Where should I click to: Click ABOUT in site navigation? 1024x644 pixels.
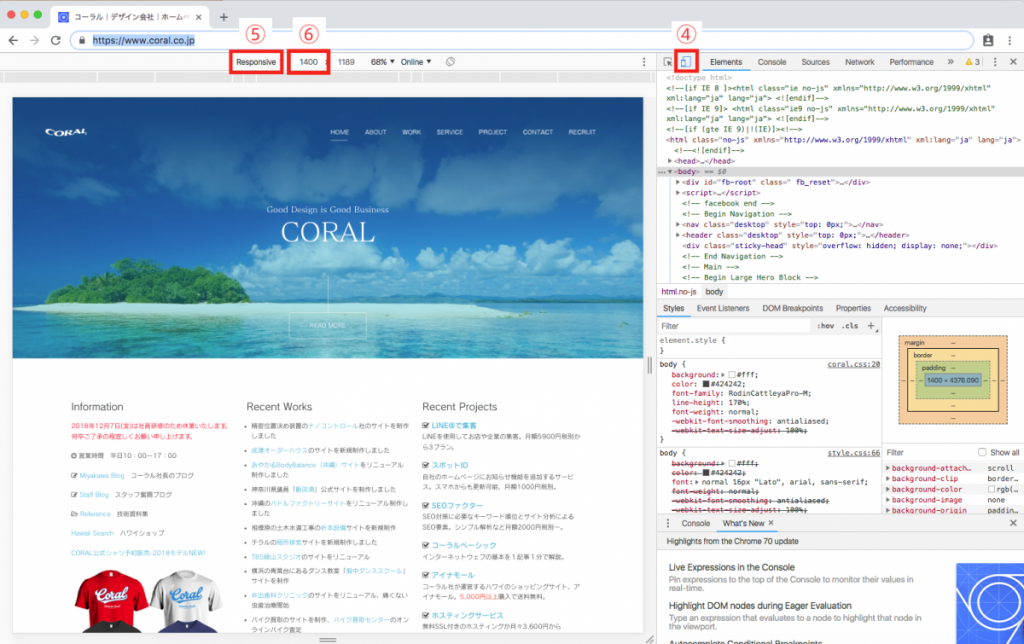pos(376,132)
